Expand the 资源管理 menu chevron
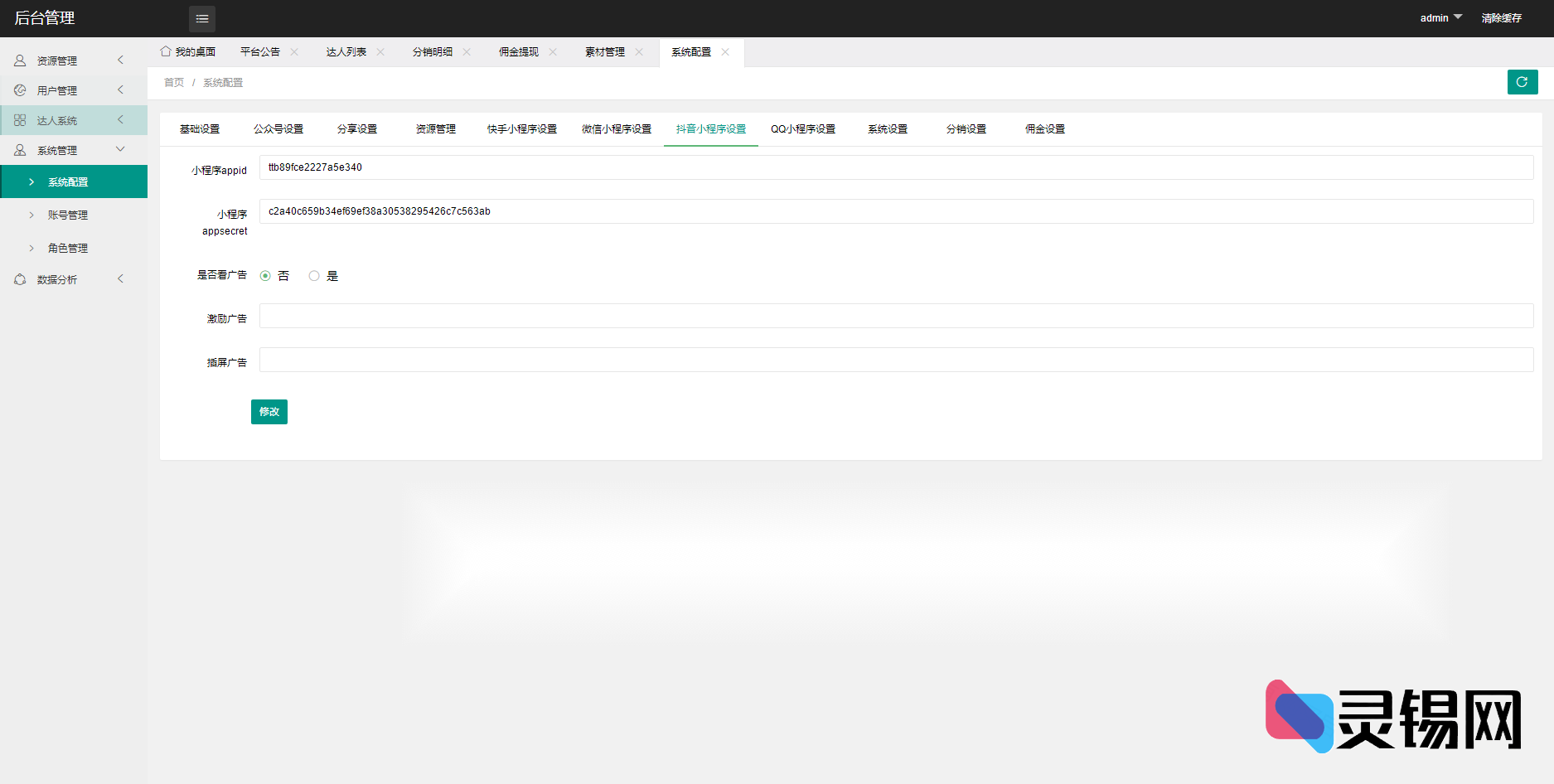The height and width of the screenshot is (784, 1554). [120, 60]
